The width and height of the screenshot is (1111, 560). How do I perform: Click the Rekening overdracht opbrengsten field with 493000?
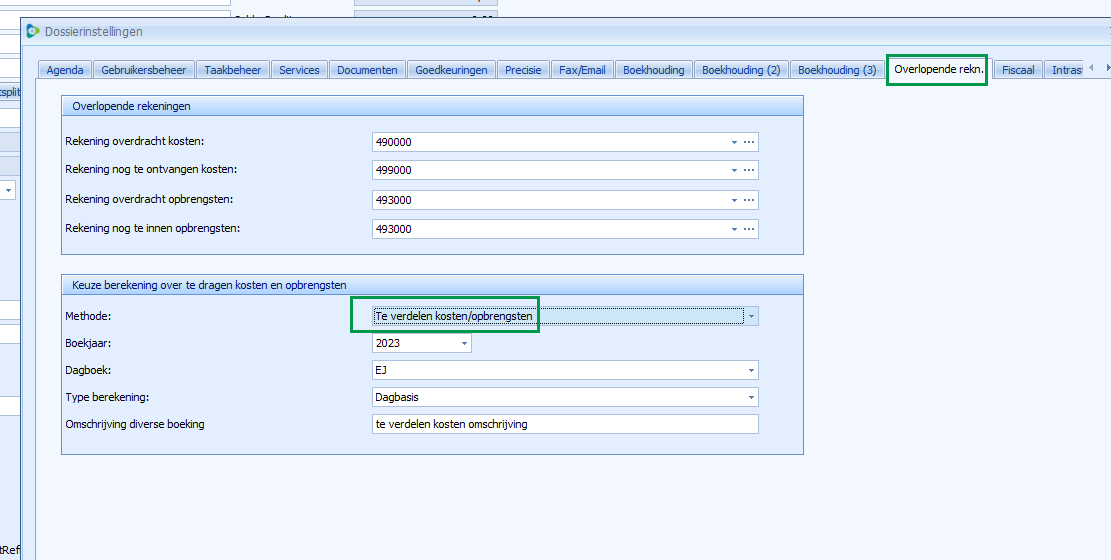(x=550, y=200)
